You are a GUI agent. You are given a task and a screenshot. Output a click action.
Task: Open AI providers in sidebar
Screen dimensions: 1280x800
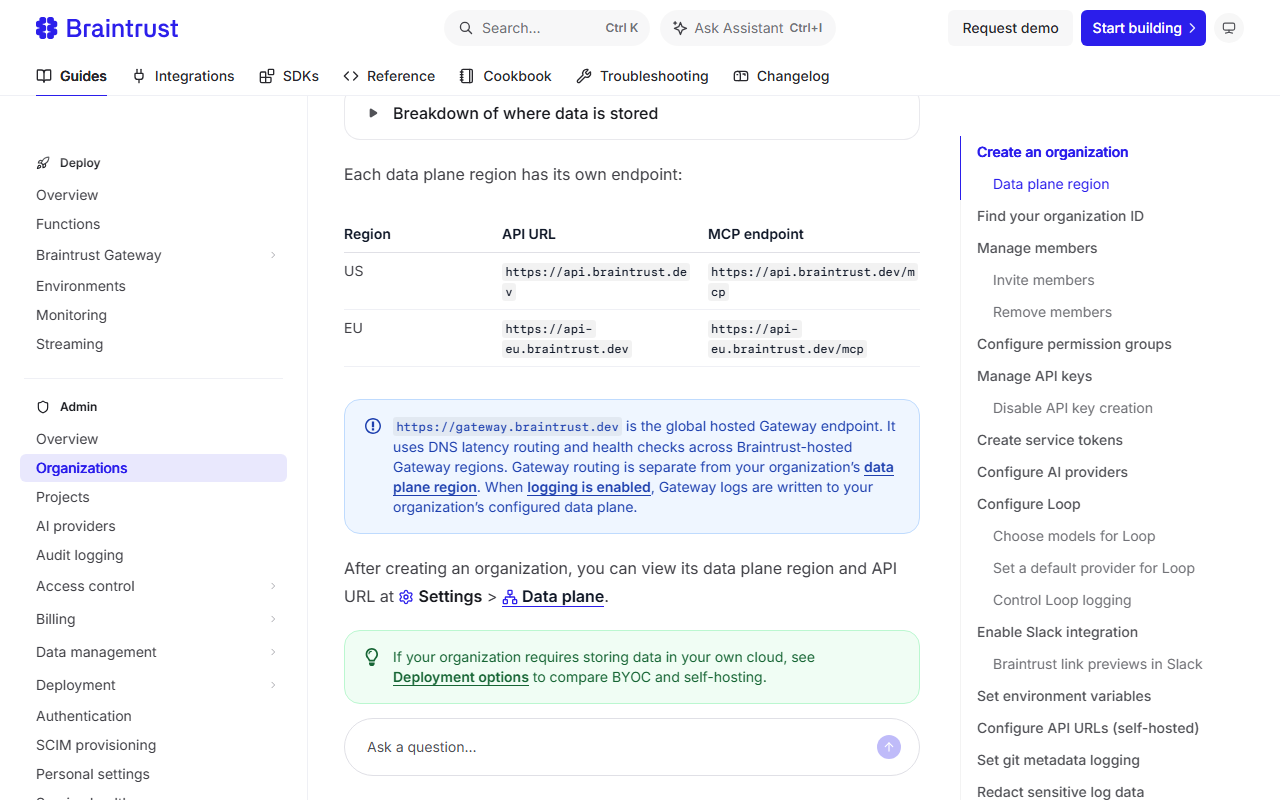[76, 526]
